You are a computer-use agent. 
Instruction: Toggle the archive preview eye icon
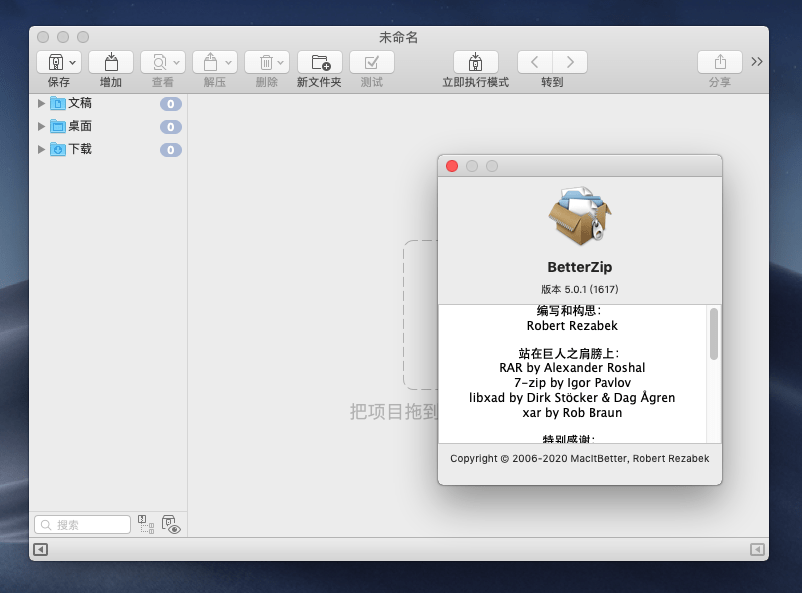[171, 524]
